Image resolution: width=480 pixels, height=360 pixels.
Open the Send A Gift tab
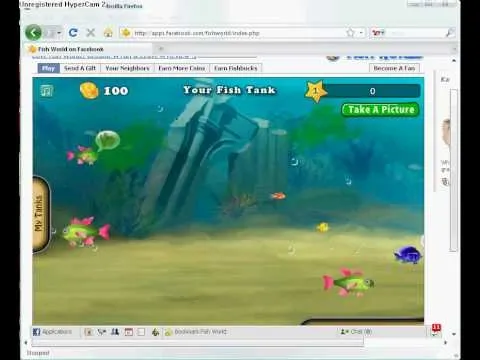(x=80, y=68)
